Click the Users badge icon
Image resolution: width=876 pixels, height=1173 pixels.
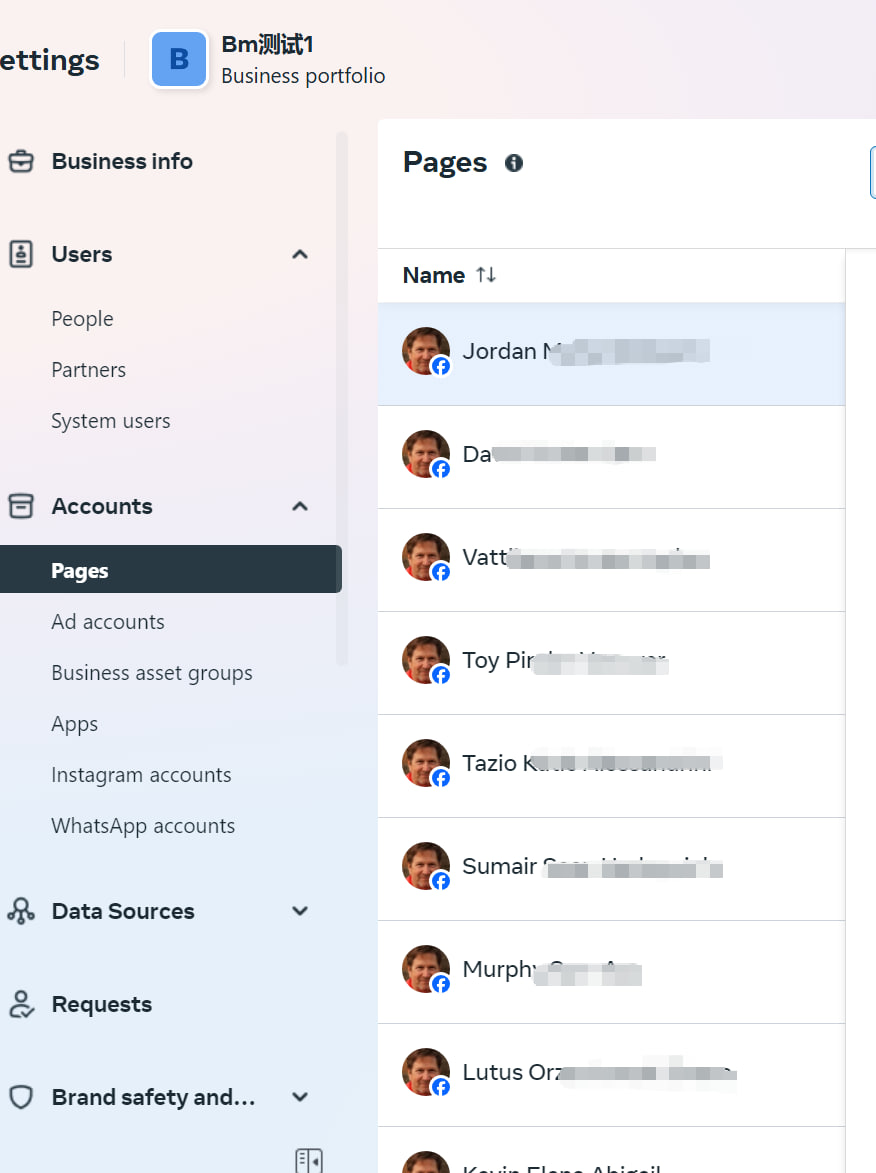(x=21, y=254)
